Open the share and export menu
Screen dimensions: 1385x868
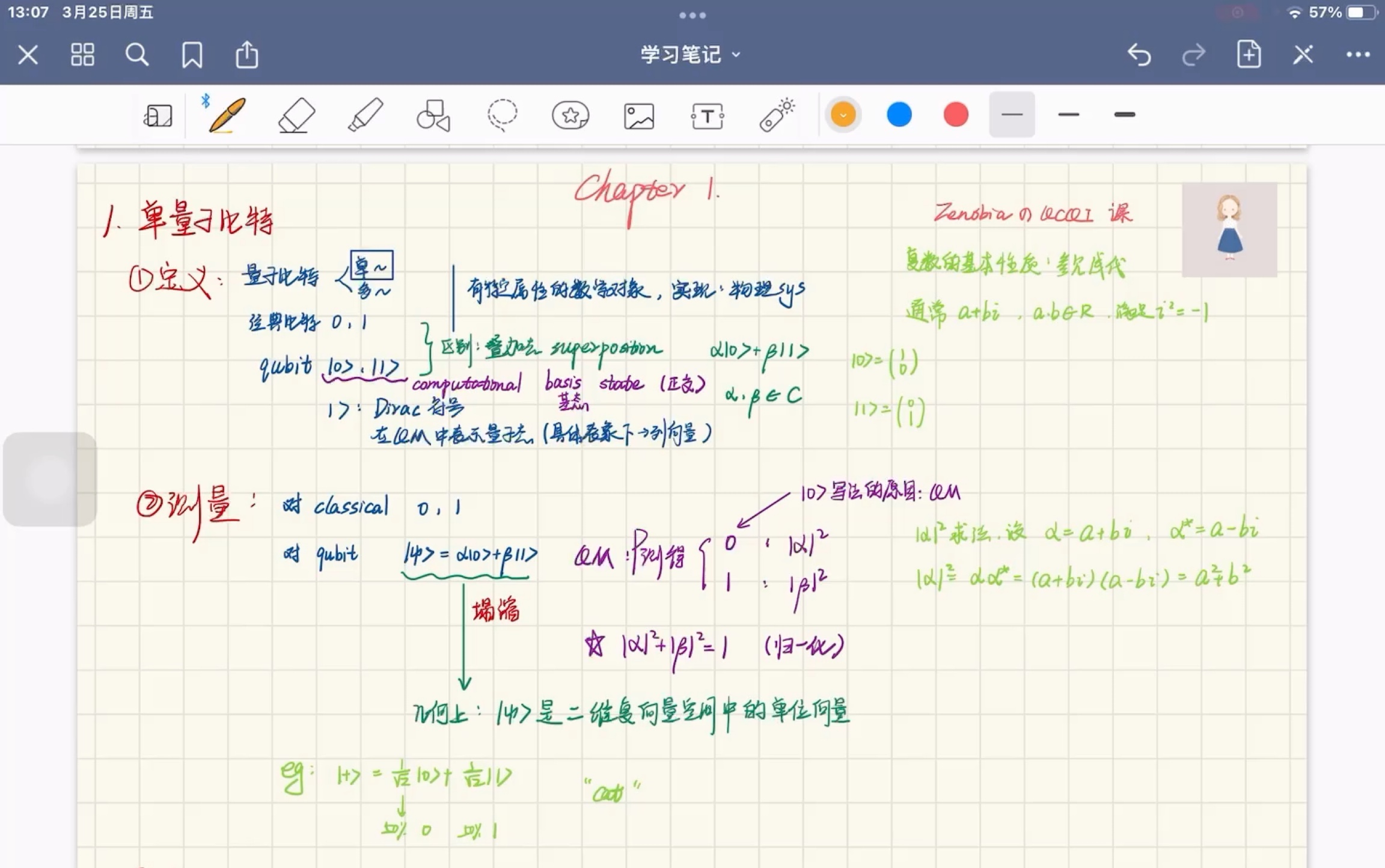click(246, 54)
